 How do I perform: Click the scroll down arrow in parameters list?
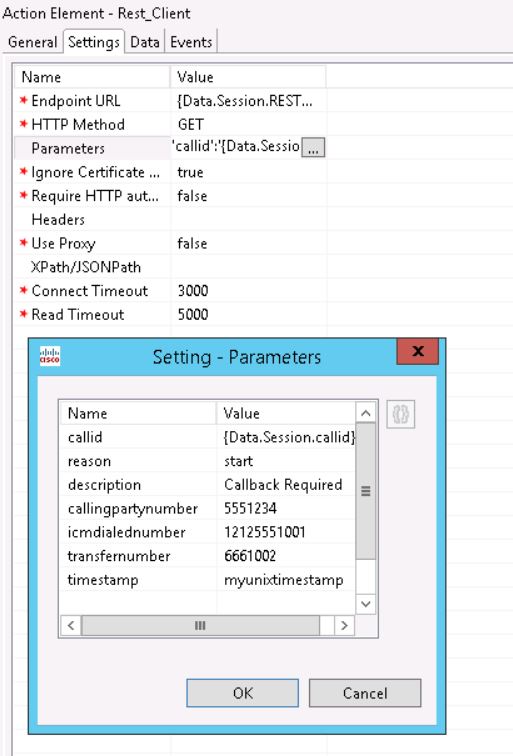(x=365, y=604)
